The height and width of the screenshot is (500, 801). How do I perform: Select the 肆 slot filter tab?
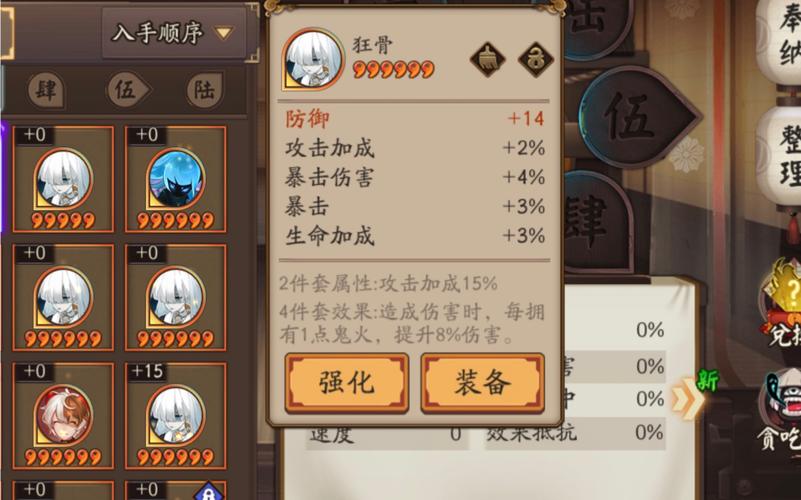[x=46, y=90]
